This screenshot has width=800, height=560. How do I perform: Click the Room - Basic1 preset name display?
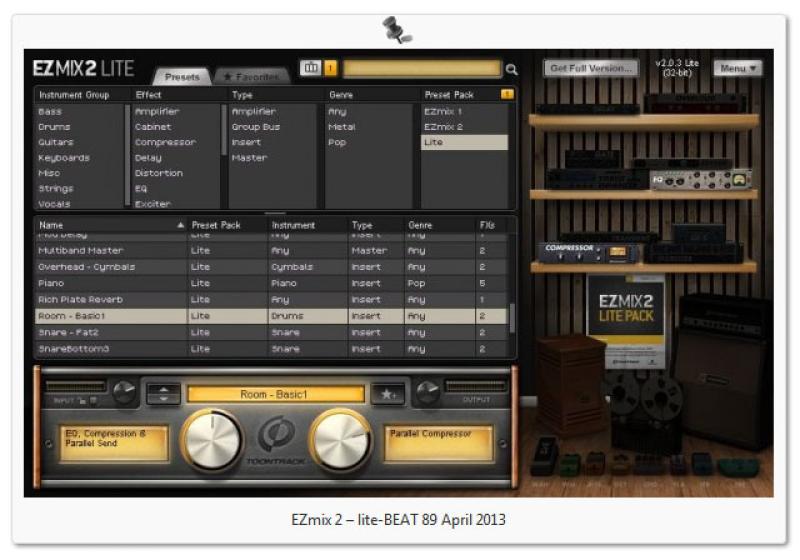(x=276, y=394)
